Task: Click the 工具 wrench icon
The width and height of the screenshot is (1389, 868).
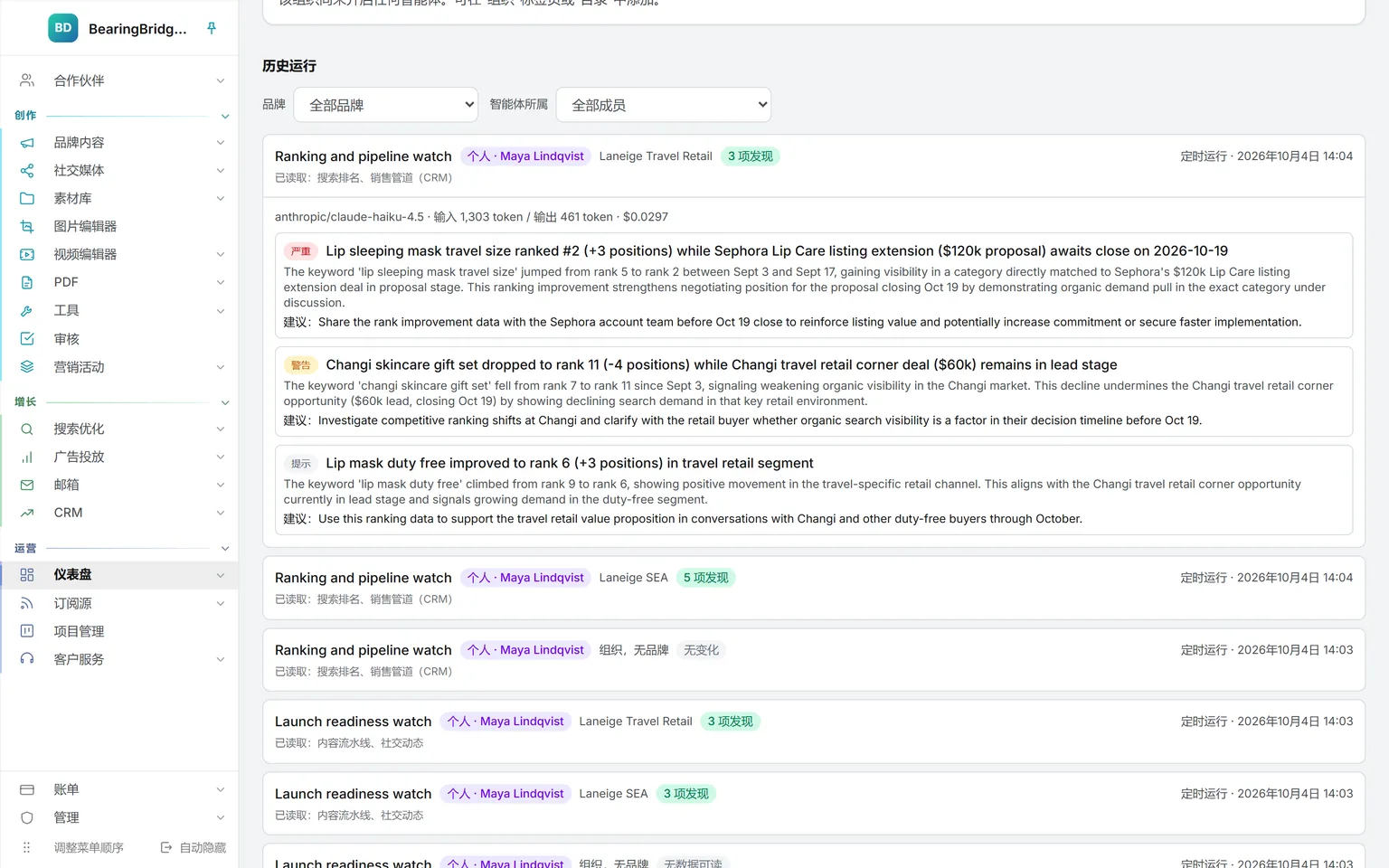Action: [27, 311]
